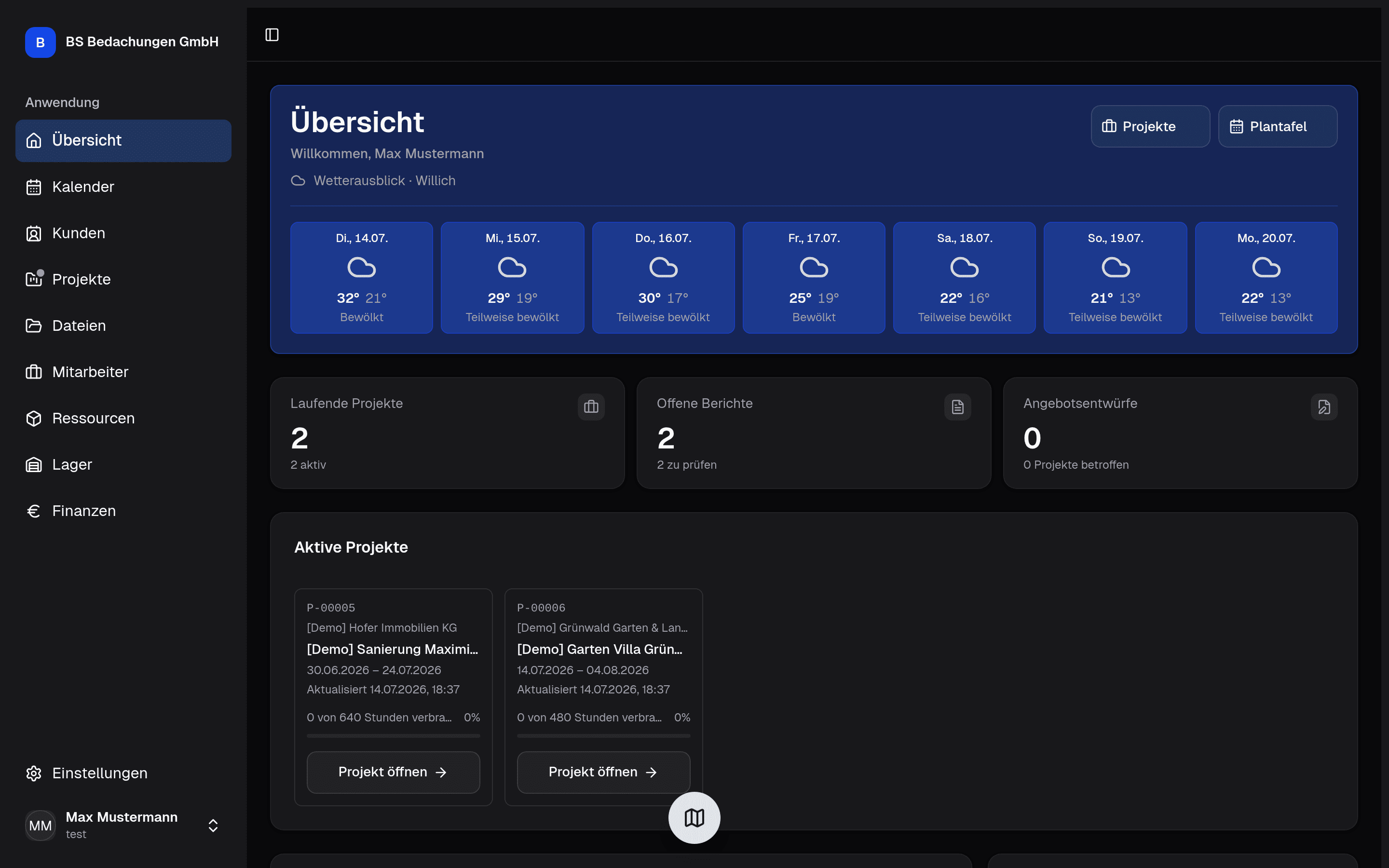Click the Projekte button in header
Screen dimensions: 1389x868
pos(1150,126)
